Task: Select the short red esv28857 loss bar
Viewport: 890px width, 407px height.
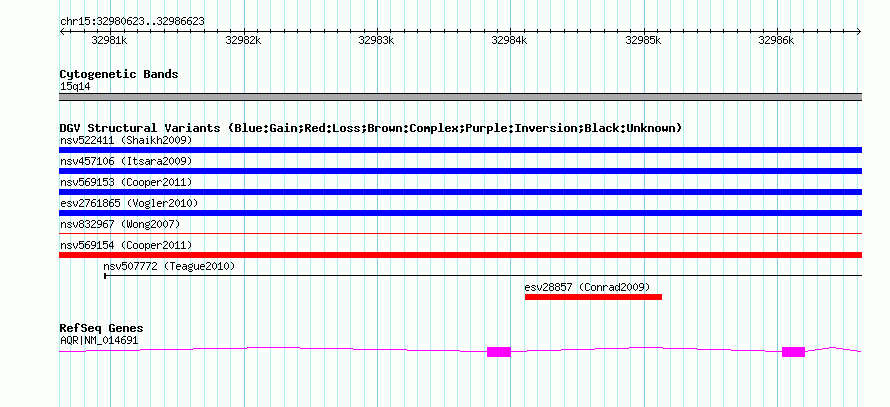Action: pyautogui.click(x=593, y=297)
